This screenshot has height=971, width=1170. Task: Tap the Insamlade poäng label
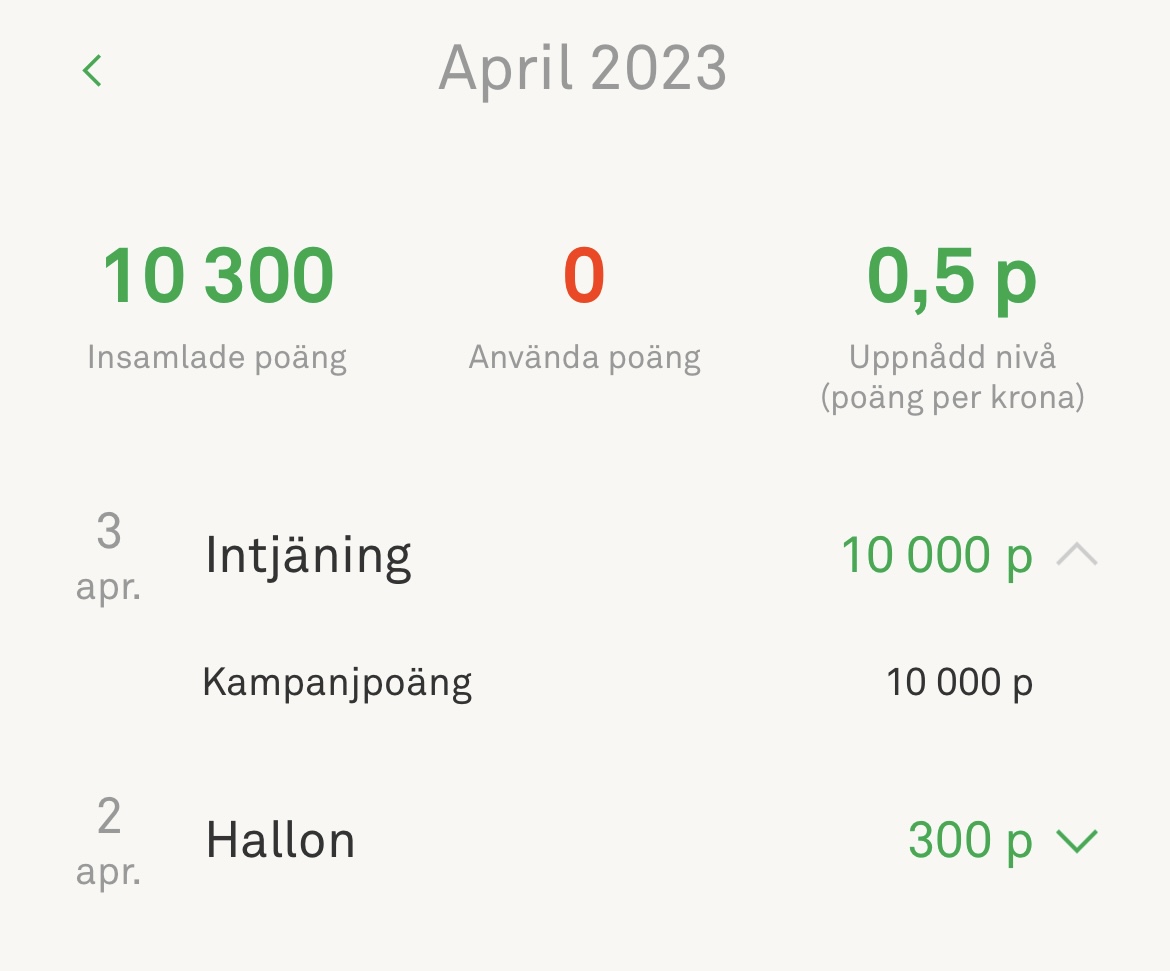pyautogui.click(x=217, y=357)
